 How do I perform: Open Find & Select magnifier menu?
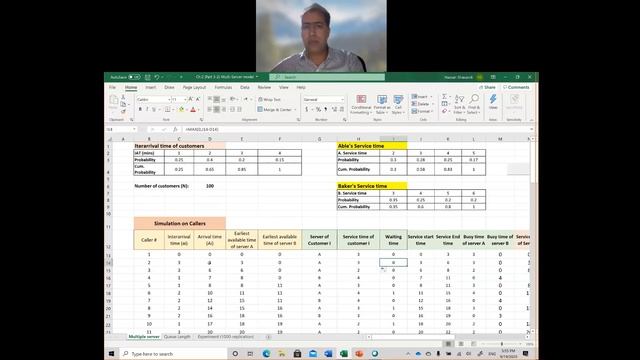coord(473,104)
